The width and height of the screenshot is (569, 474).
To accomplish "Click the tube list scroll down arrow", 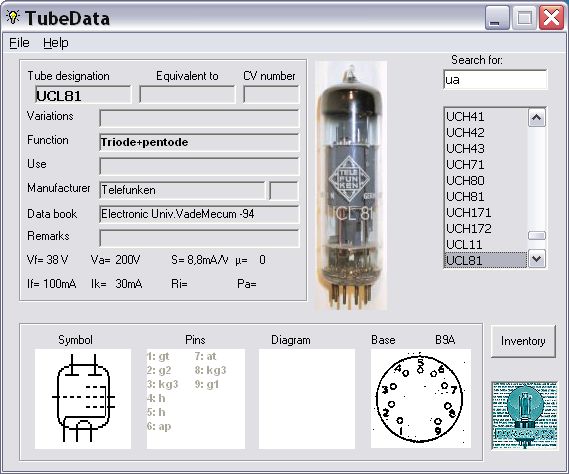I will click(537, 259).
